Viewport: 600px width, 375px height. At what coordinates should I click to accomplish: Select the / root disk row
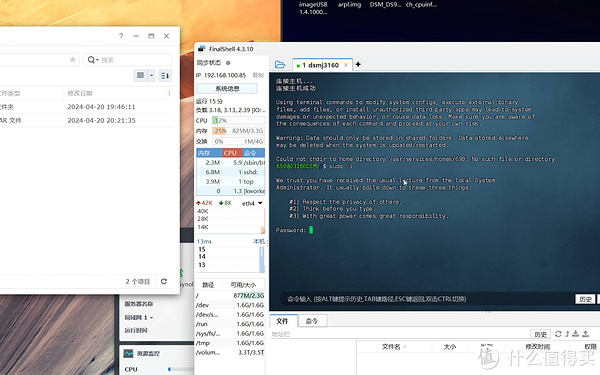pos(230,295)
